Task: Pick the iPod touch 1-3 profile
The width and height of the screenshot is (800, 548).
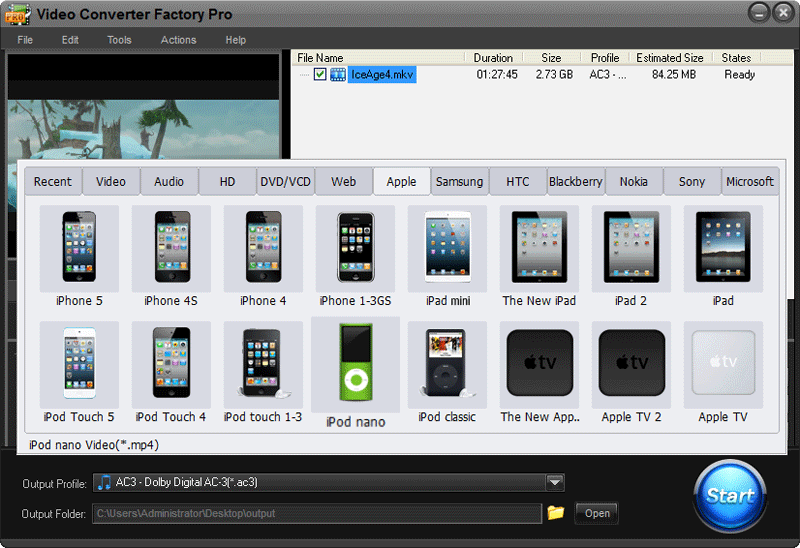Action: pyautogui.click(x=263, y=364)
